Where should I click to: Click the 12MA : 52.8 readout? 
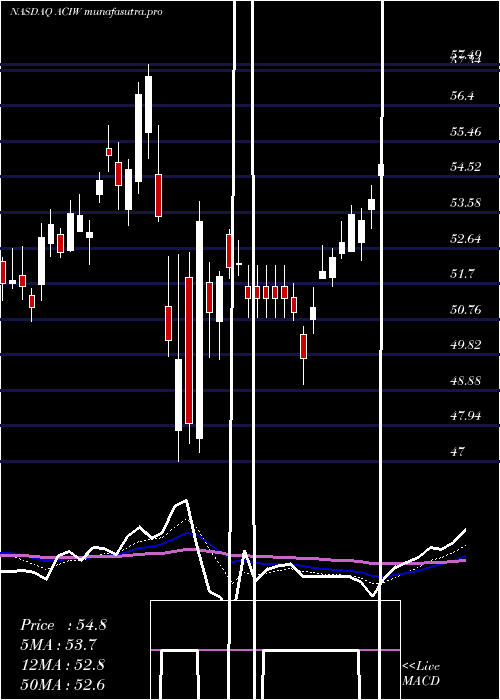[x=63, y=664]
